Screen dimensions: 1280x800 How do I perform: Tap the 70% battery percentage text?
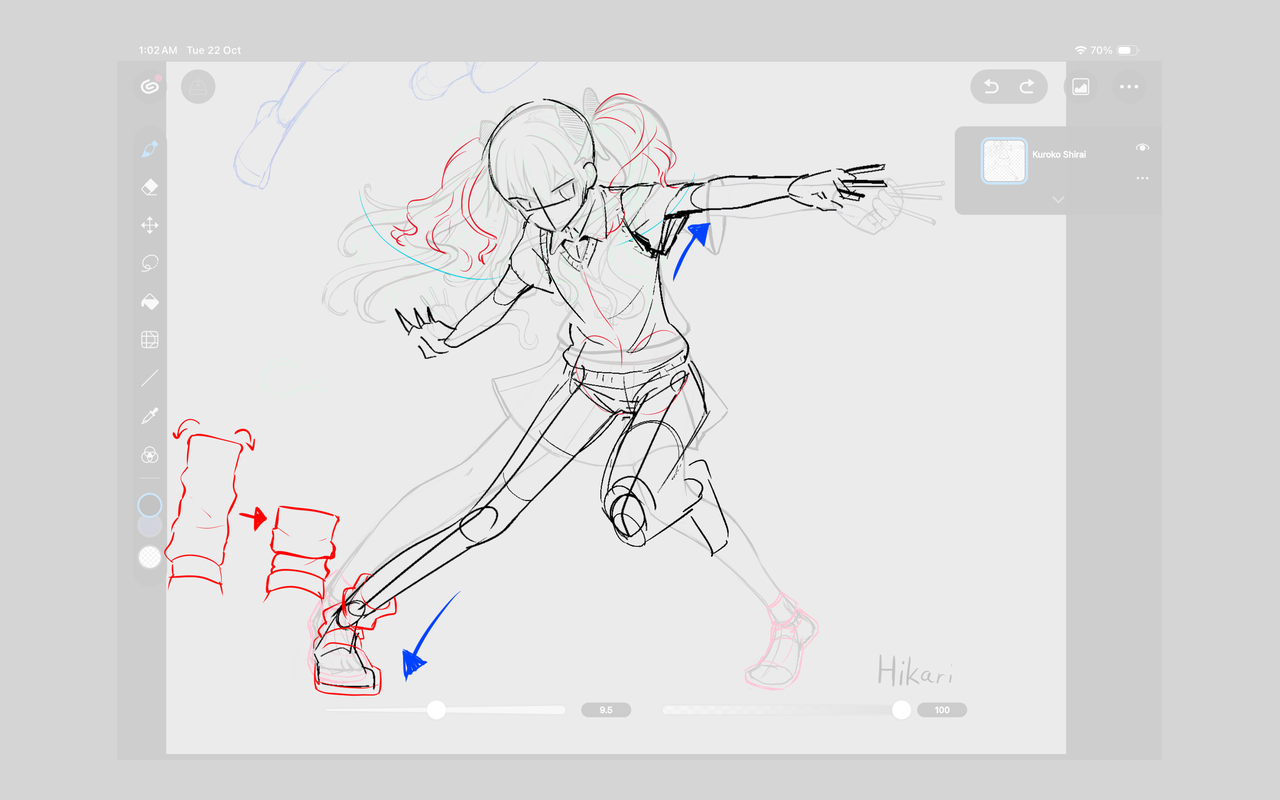click(x=1101, y=50)
